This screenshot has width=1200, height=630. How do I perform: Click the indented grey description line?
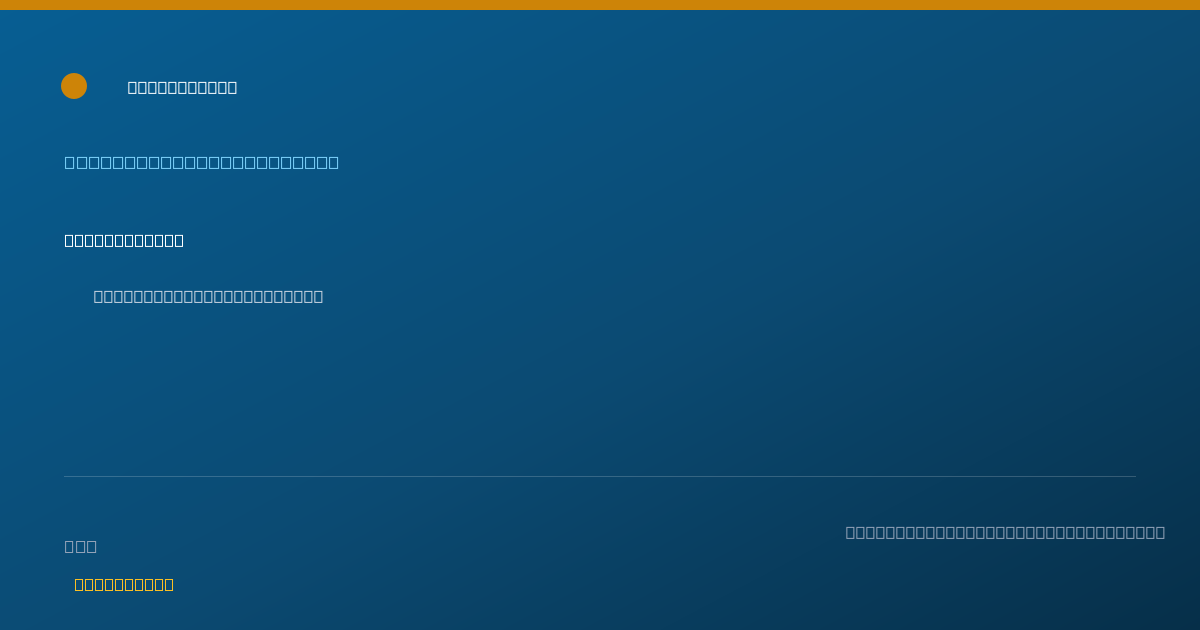tap(208, 296)
